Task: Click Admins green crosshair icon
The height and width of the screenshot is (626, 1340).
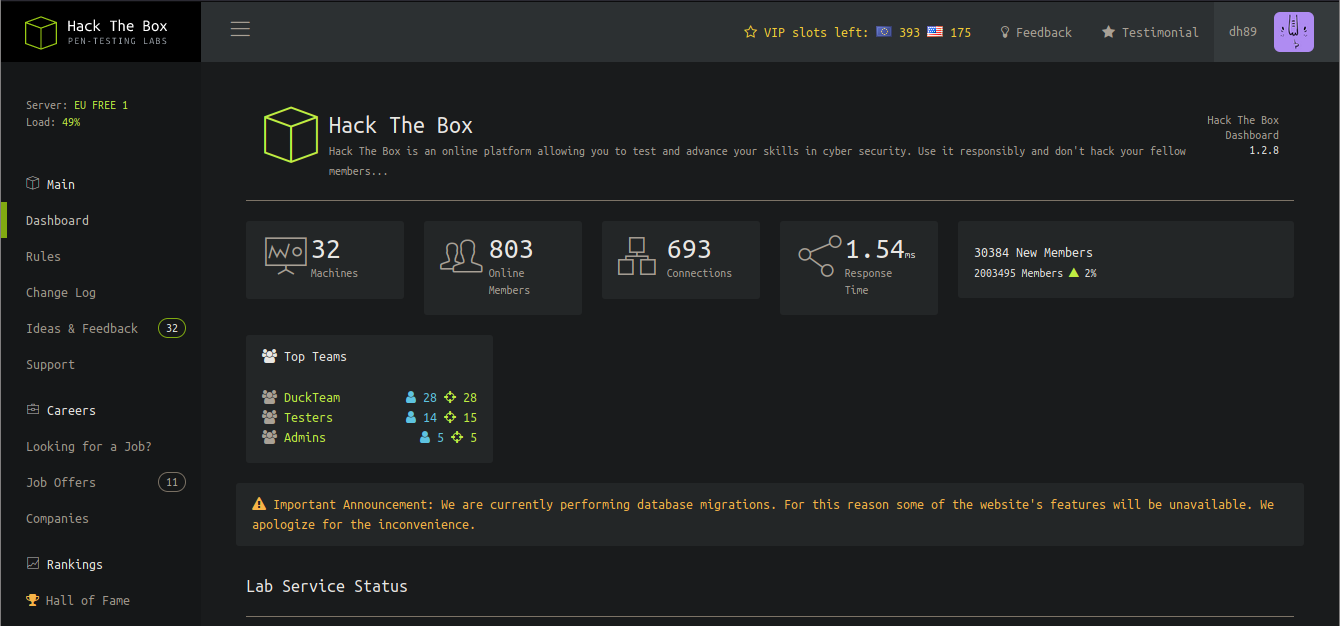Action: coord(457,437)
